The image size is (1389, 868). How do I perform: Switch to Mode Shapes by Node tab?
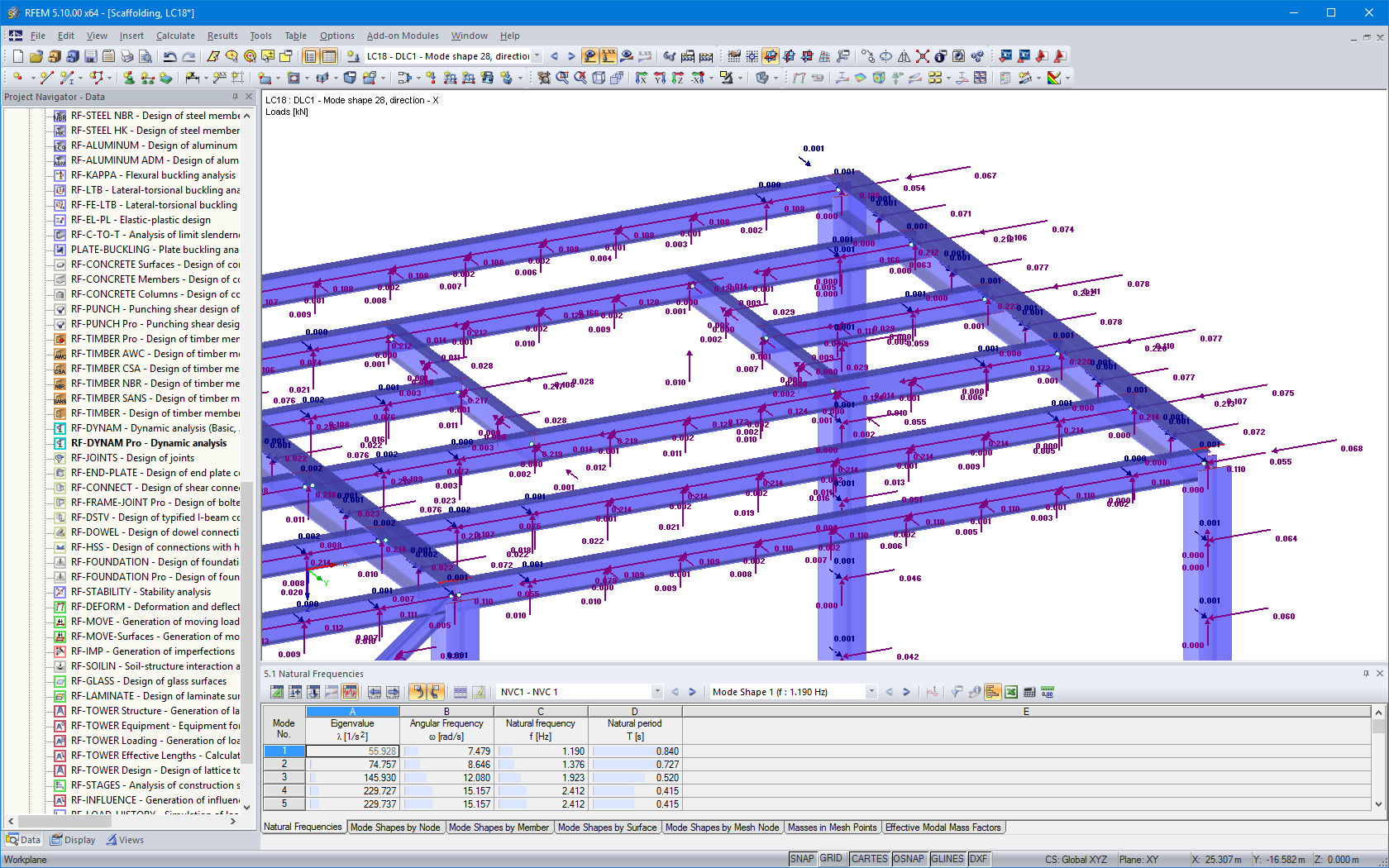point(395,827)
